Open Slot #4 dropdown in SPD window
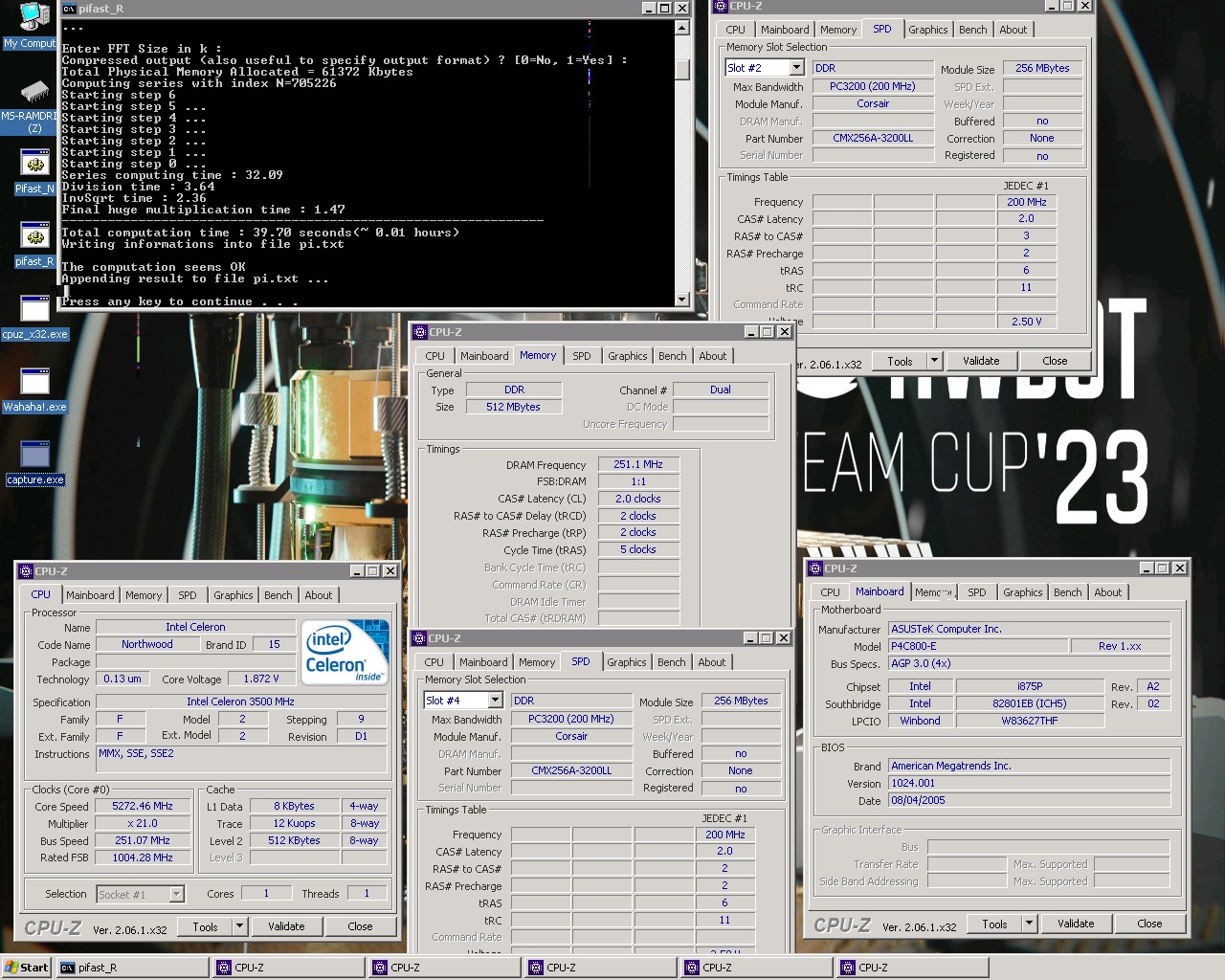 [x=495, y=701]
